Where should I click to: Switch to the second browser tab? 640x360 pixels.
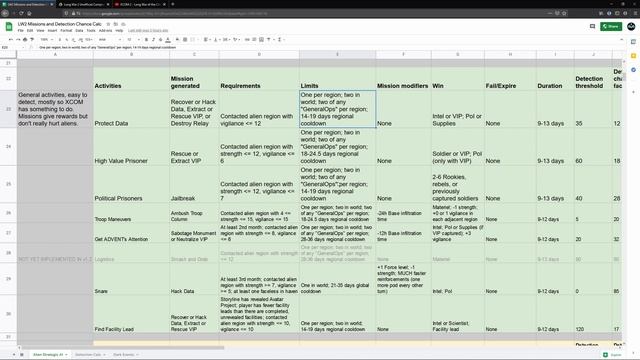point(83,4)
